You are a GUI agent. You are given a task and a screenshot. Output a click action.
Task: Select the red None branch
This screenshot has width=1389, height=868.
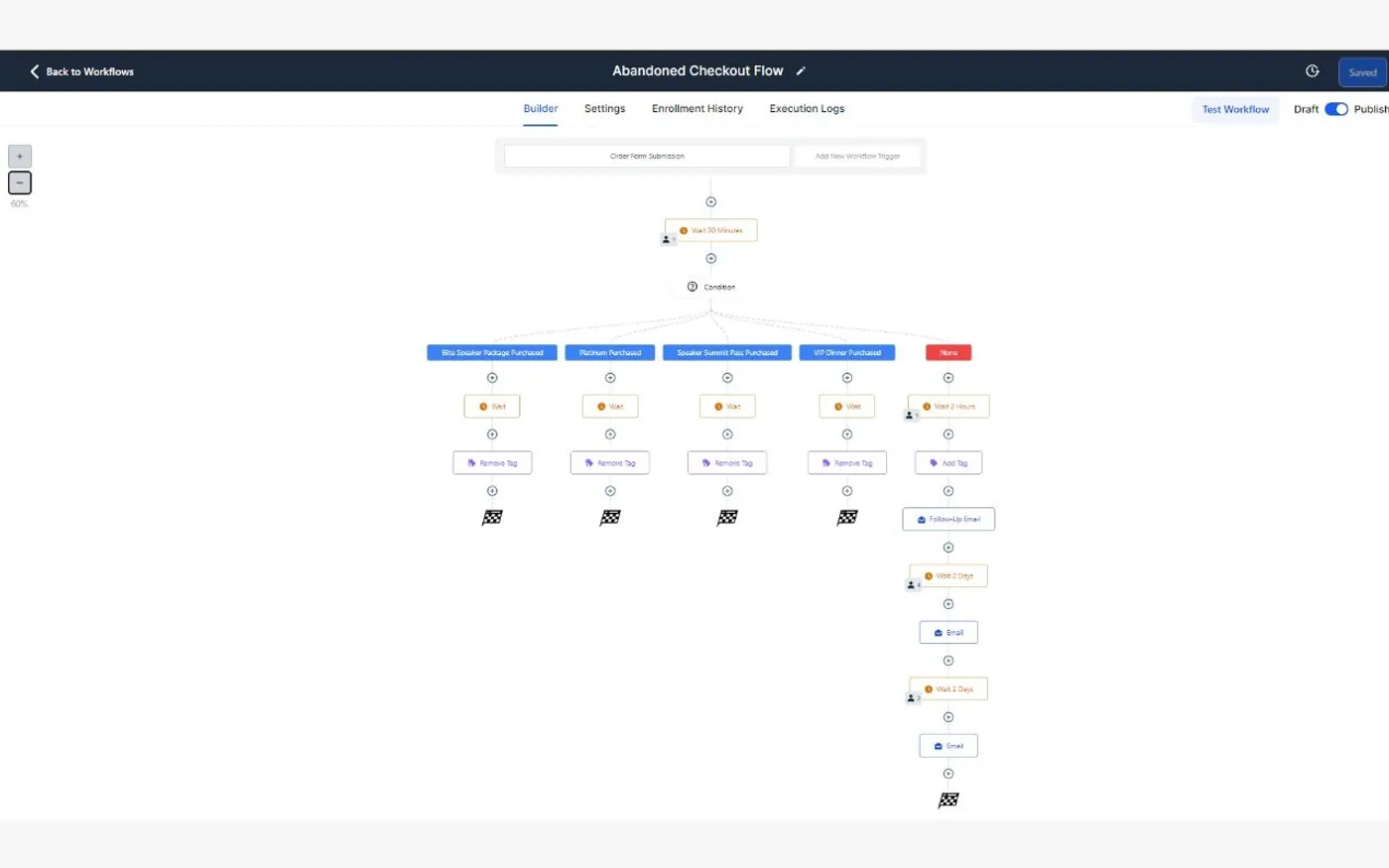948,352
